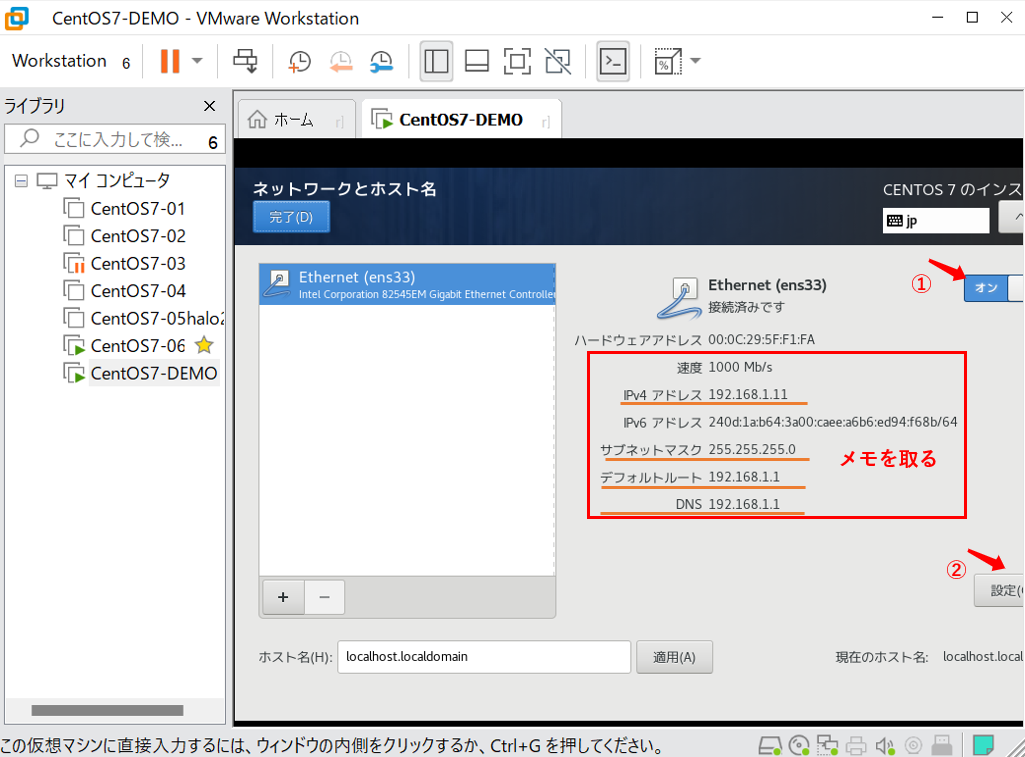Click library horizontal scrollbar

coord(107,710)
